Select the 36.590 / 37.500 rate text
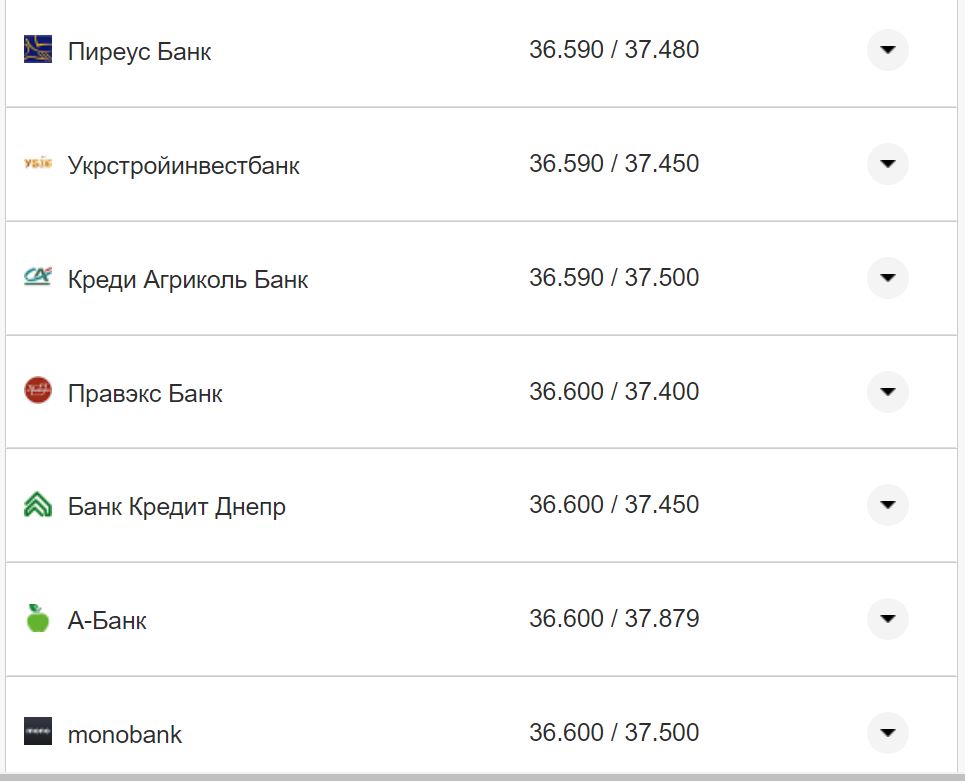 click(x=614, y=278)
